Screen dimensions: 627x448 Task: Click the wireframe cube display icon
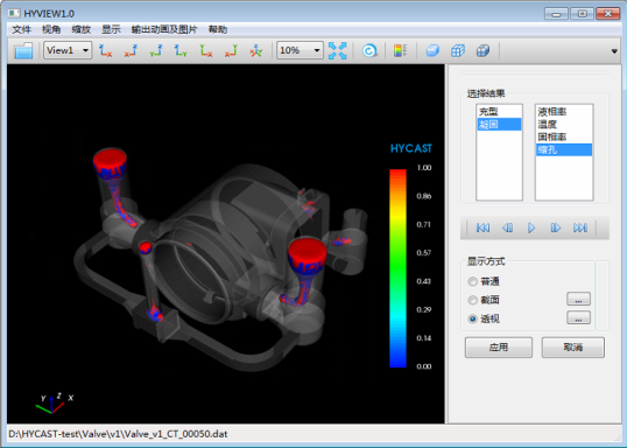coord(458,50)
